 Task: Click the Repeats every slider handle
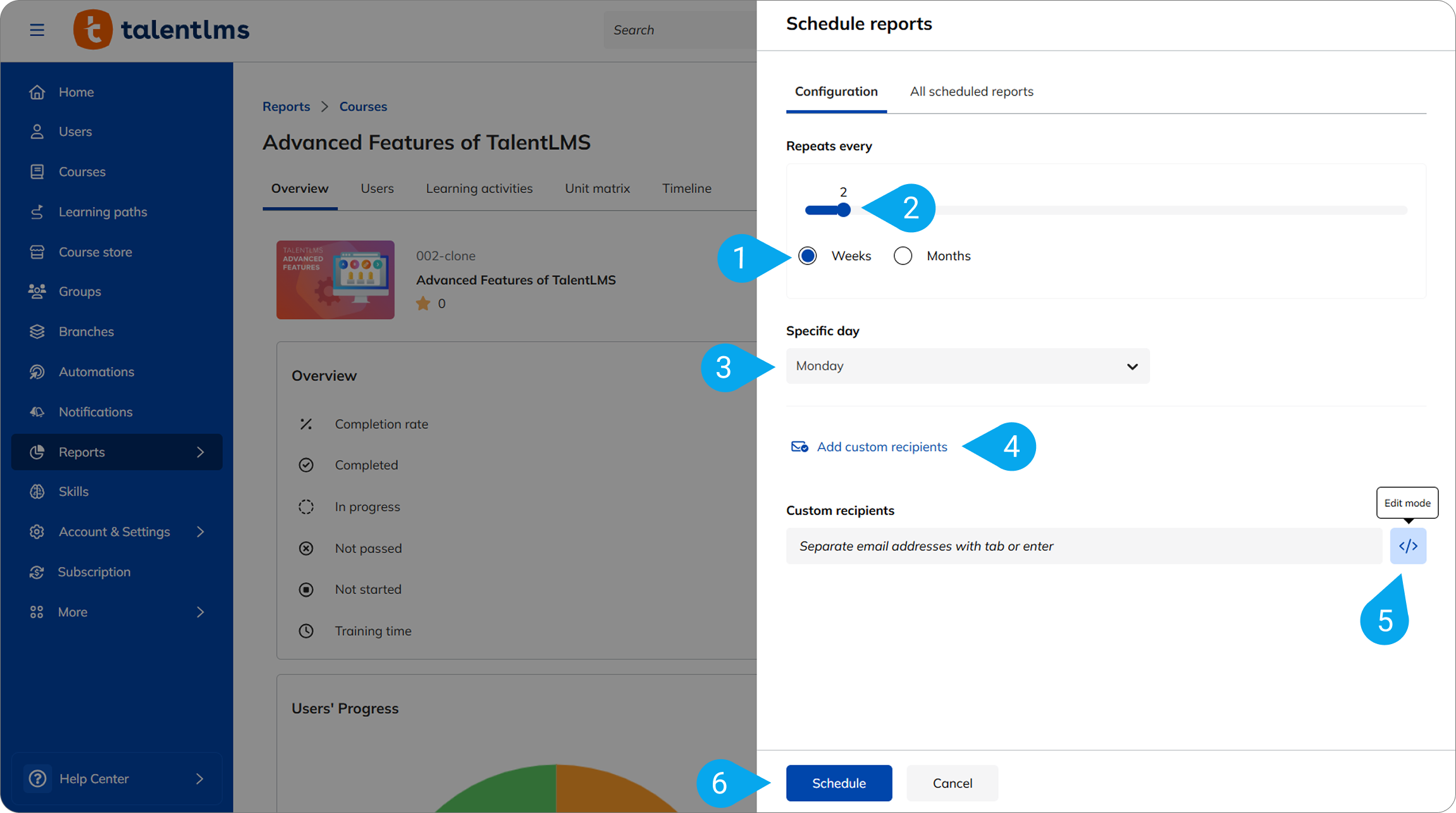coord(843,210)
